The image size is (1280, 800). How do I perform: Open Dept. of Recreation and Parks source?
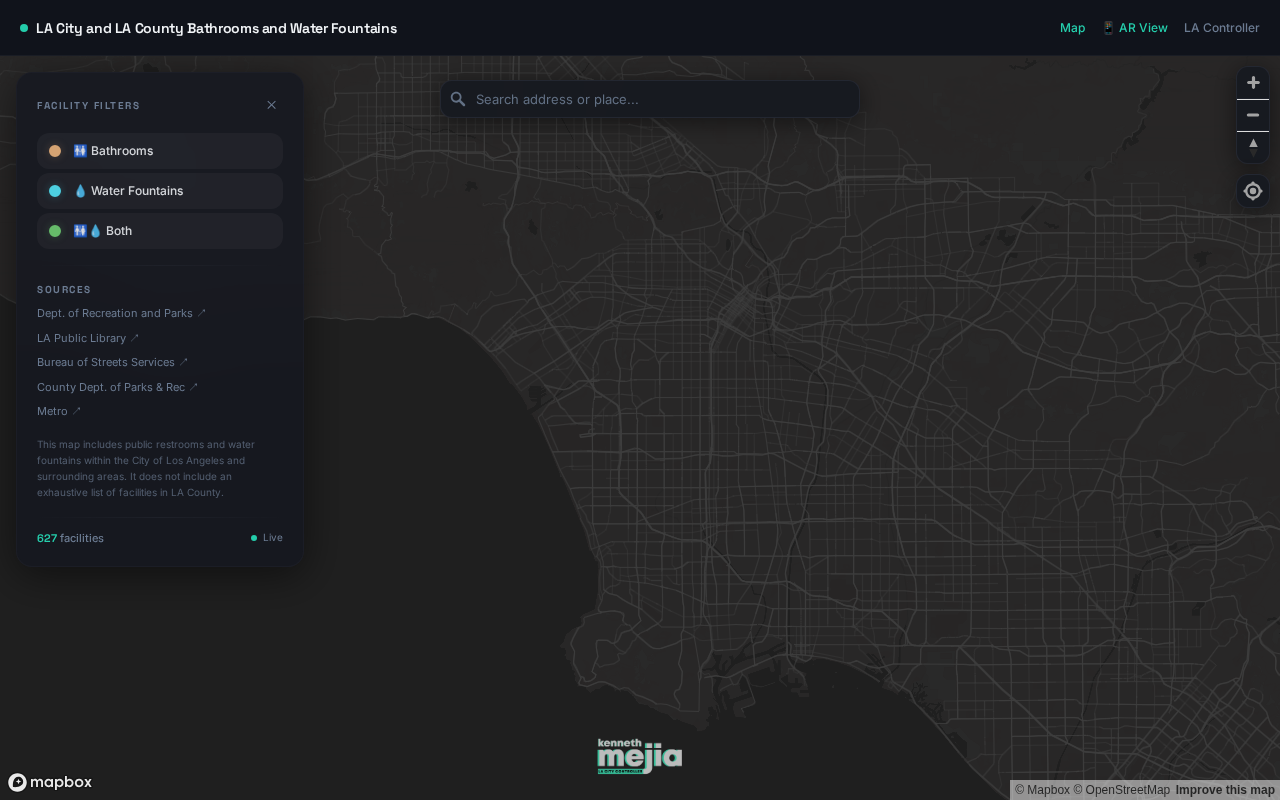click(121, 313)
